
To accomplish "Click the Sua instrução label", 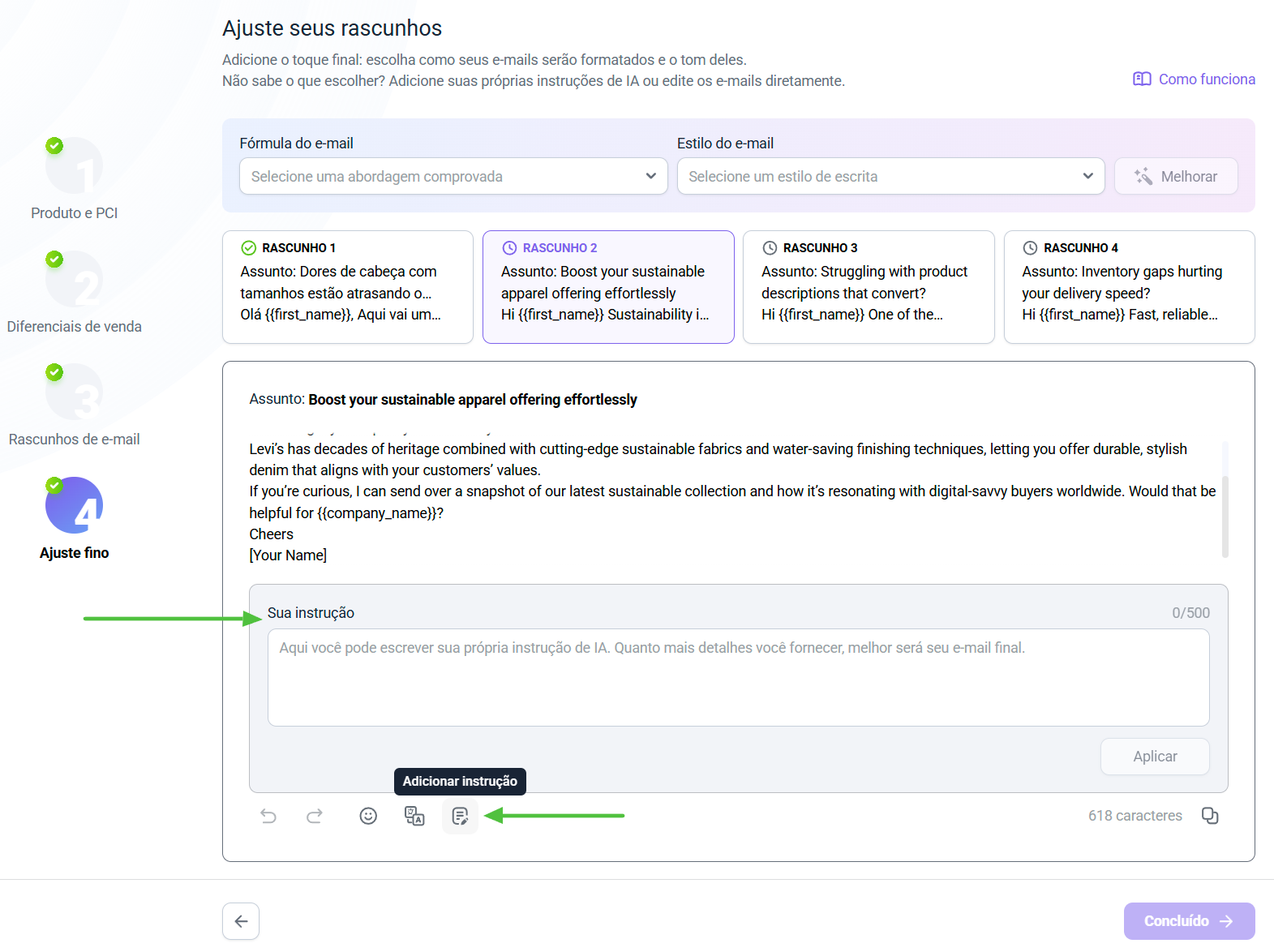I will (311, 613).
